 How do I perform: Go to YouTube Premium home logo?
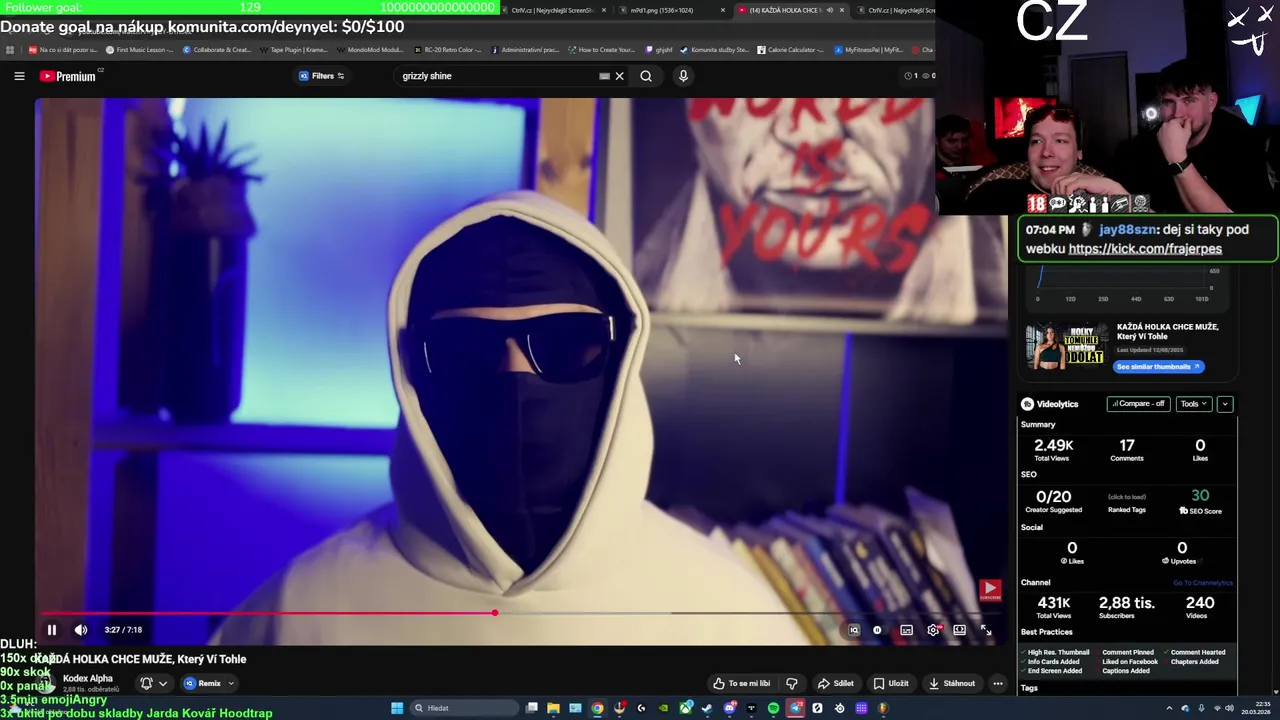pos(68,76)
